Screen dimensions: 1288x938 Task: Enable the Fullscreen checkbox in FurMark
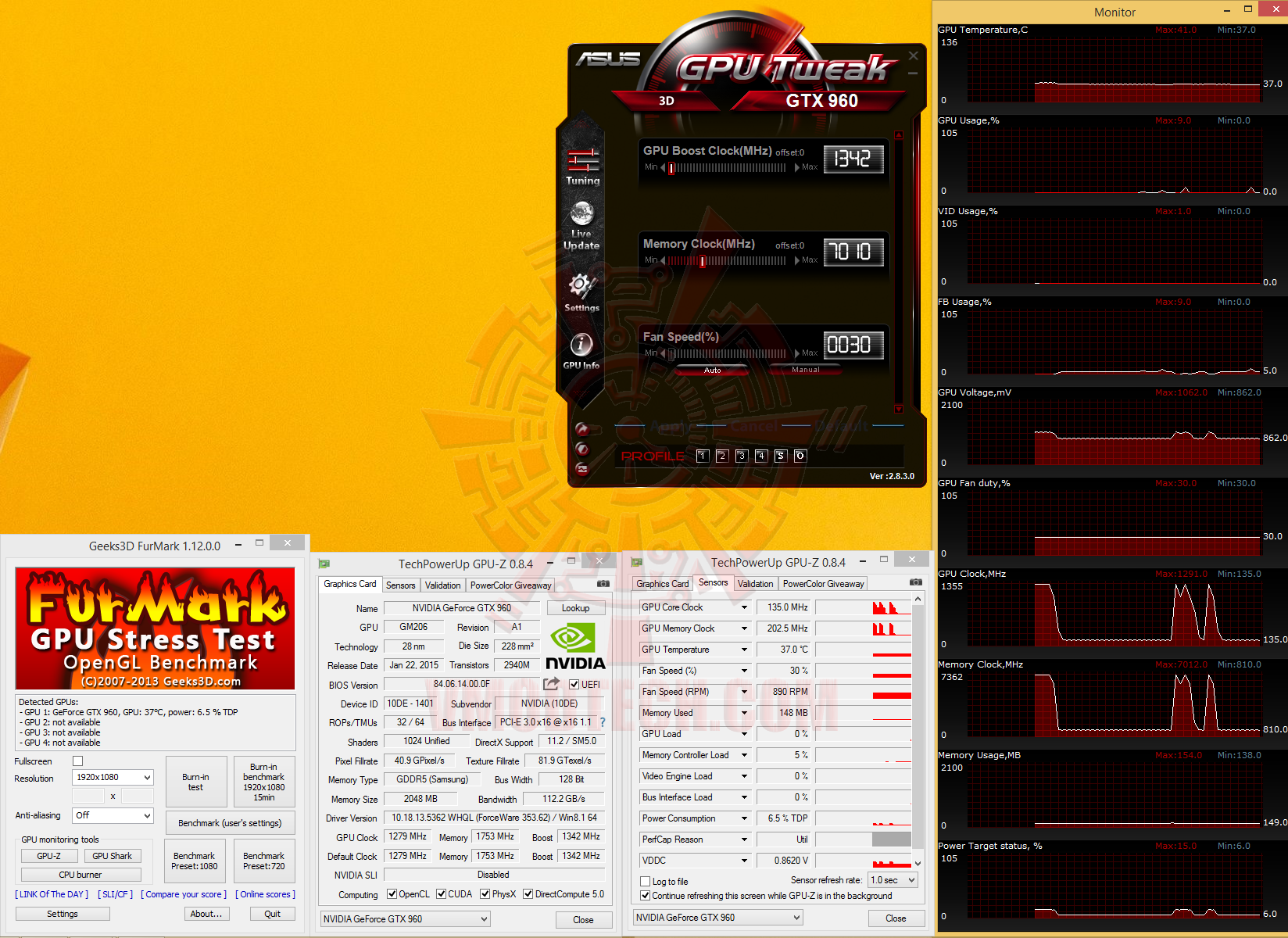pos(77,761)
